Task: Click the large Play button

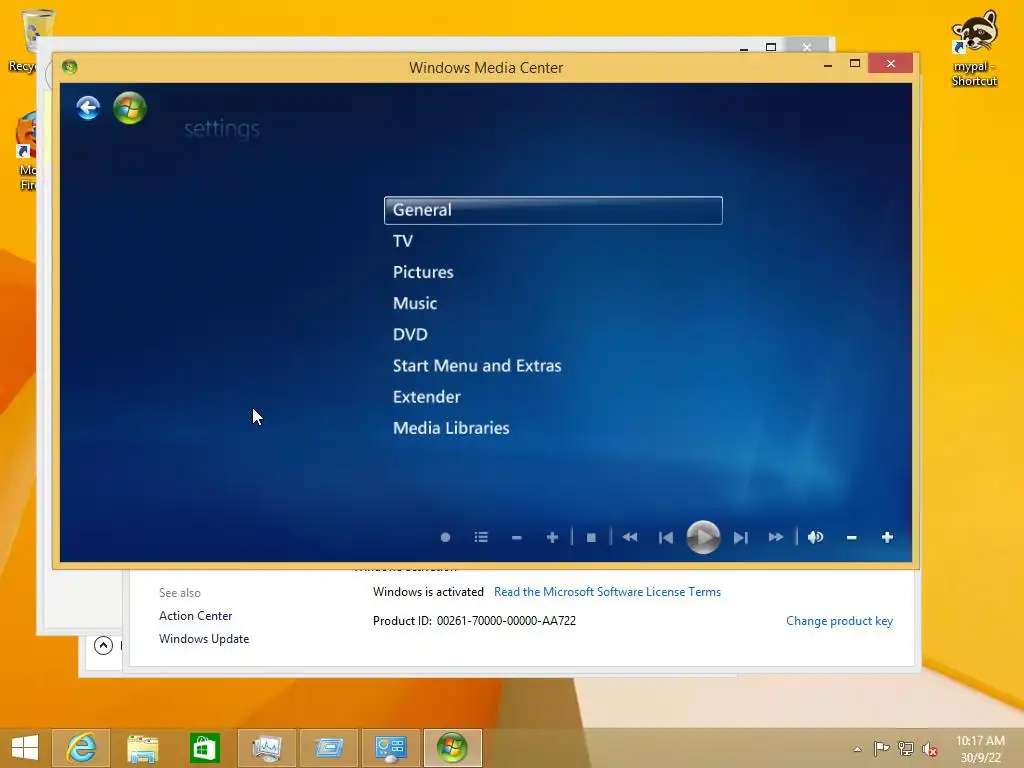Action: 703,537
